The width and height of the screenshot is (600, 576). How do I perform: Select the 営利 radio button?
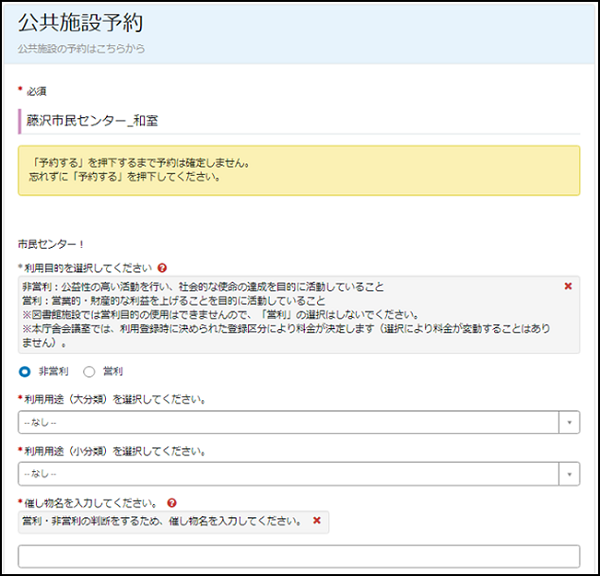89,372
